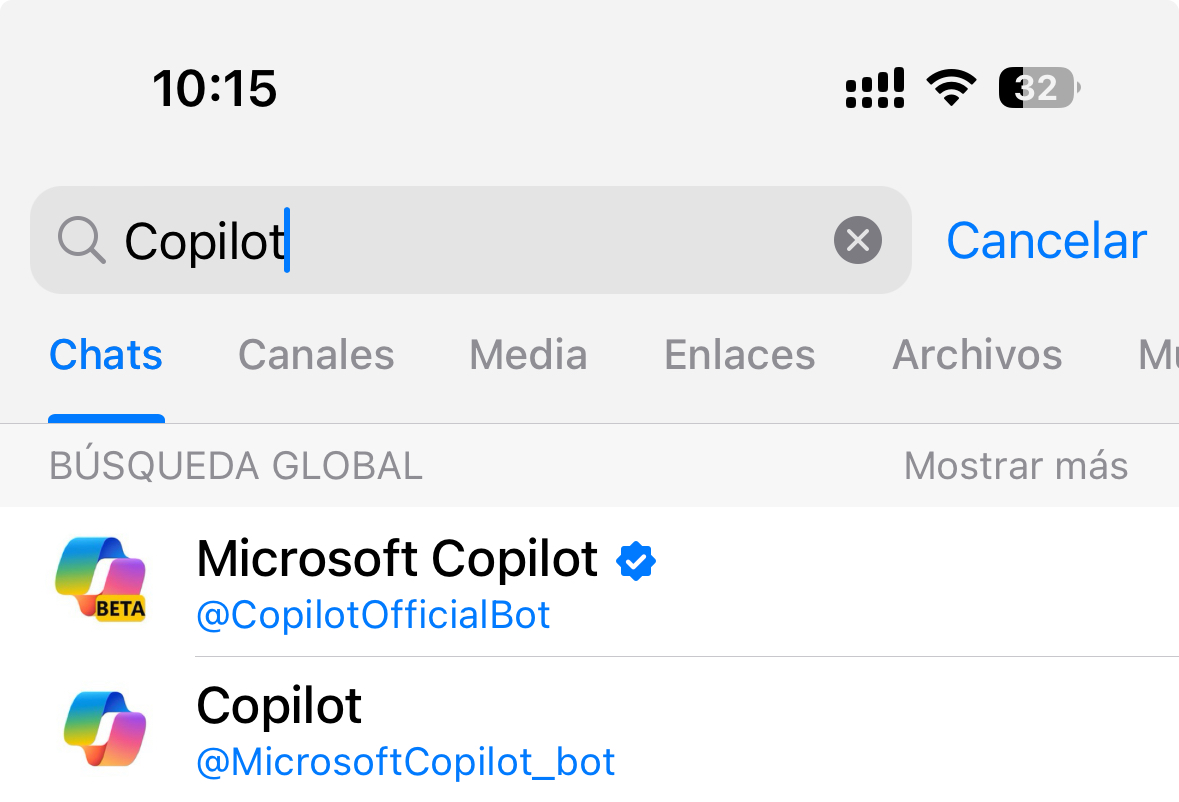Tap the magnifying glass search icon
Screen dimensions: 1179x802
click(82, 240)
